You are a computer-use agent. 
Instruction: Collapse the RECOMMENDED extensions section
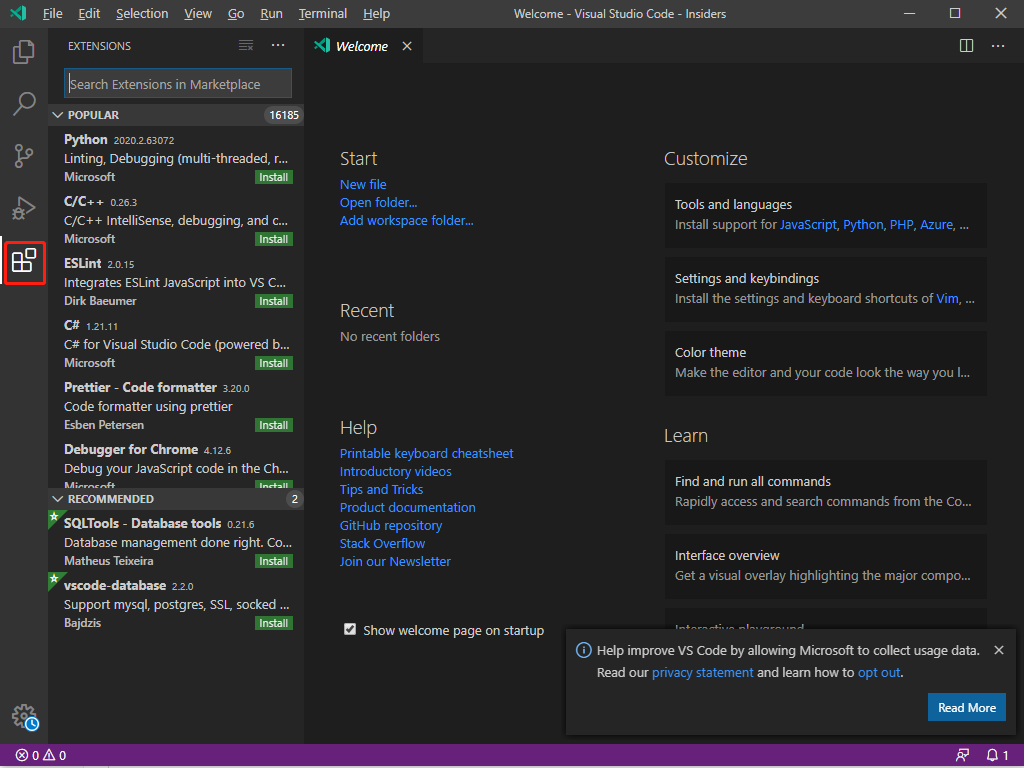[x=176, y=499]
